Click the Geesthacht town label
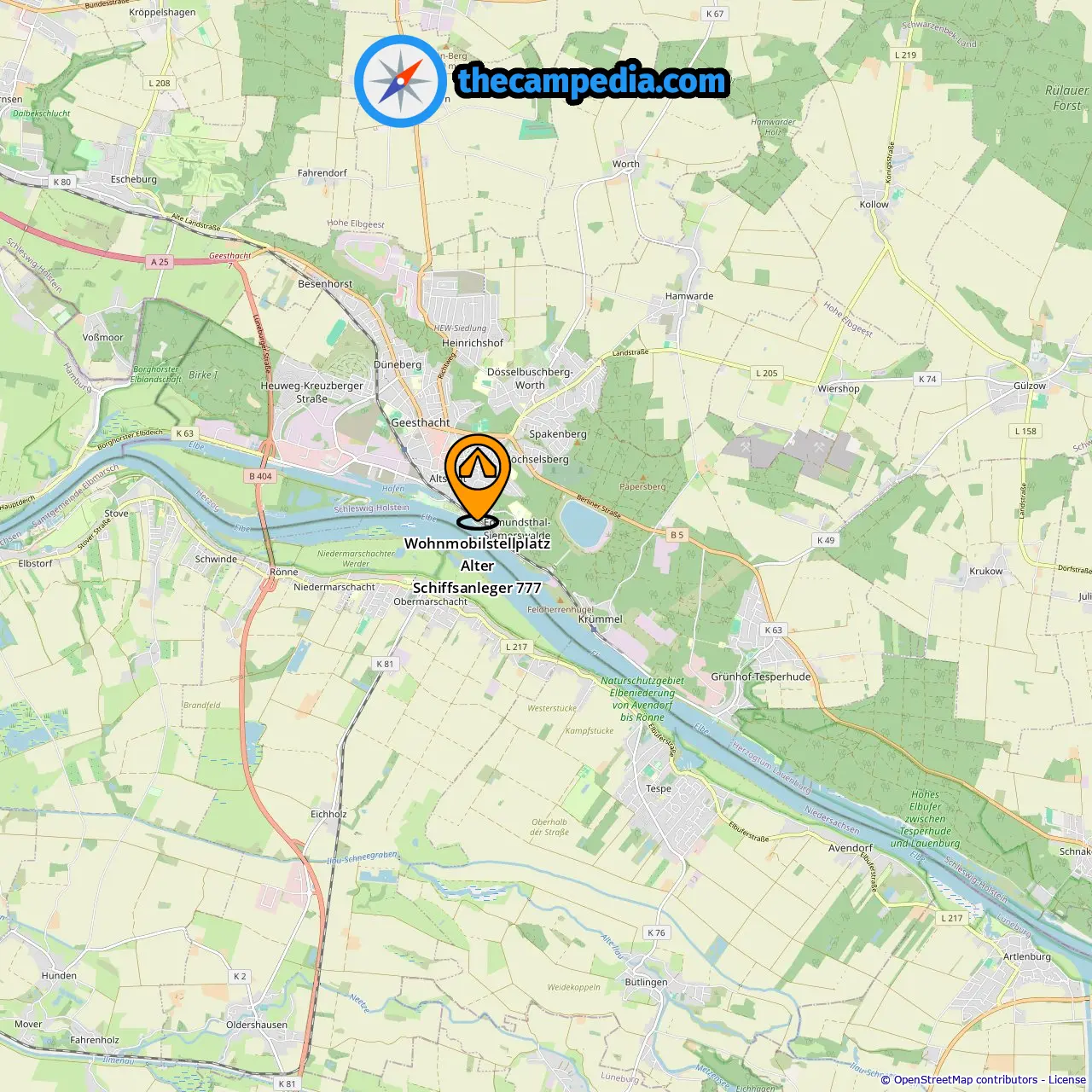Screen dimensions: 1092x1092 [421, 422]
